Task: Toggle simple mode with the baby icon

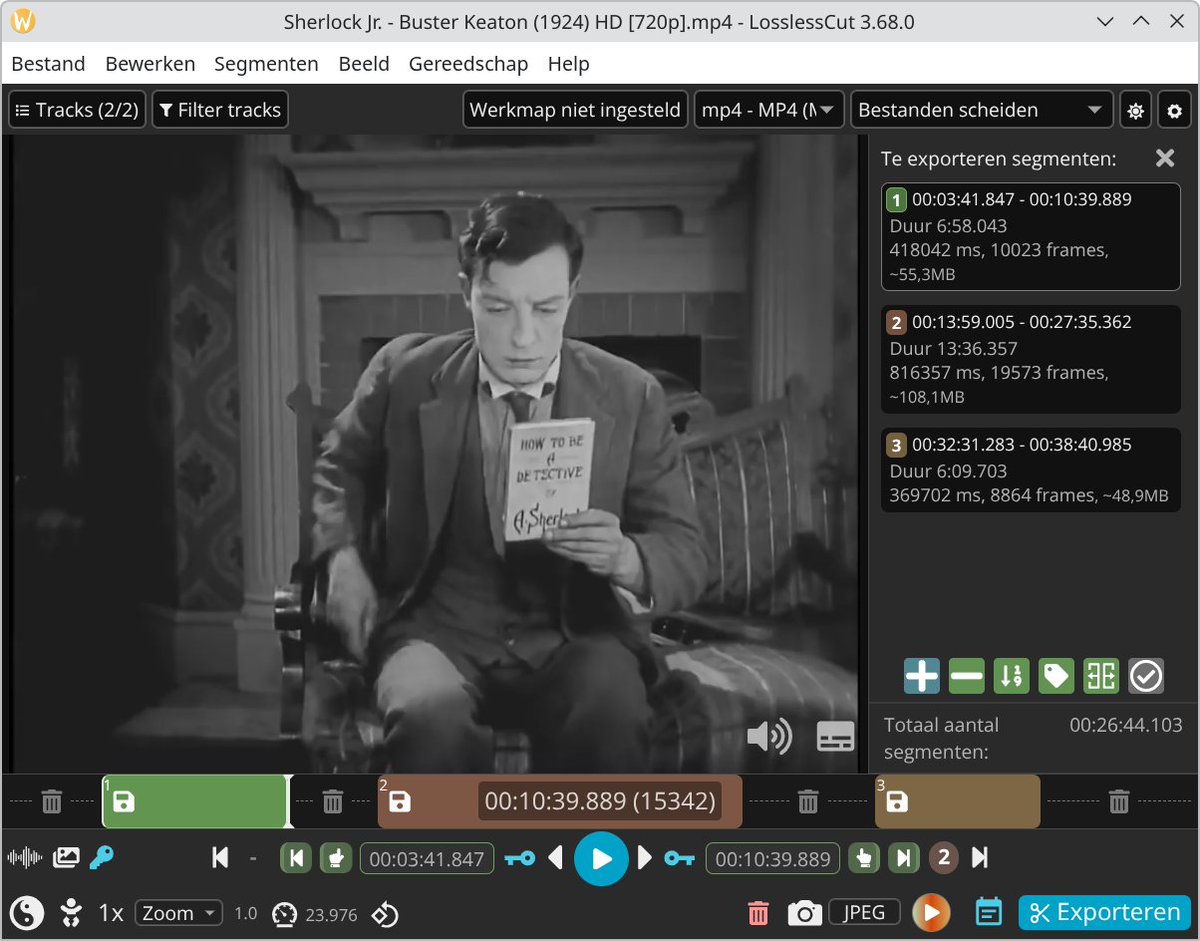Action: (71, 912)
